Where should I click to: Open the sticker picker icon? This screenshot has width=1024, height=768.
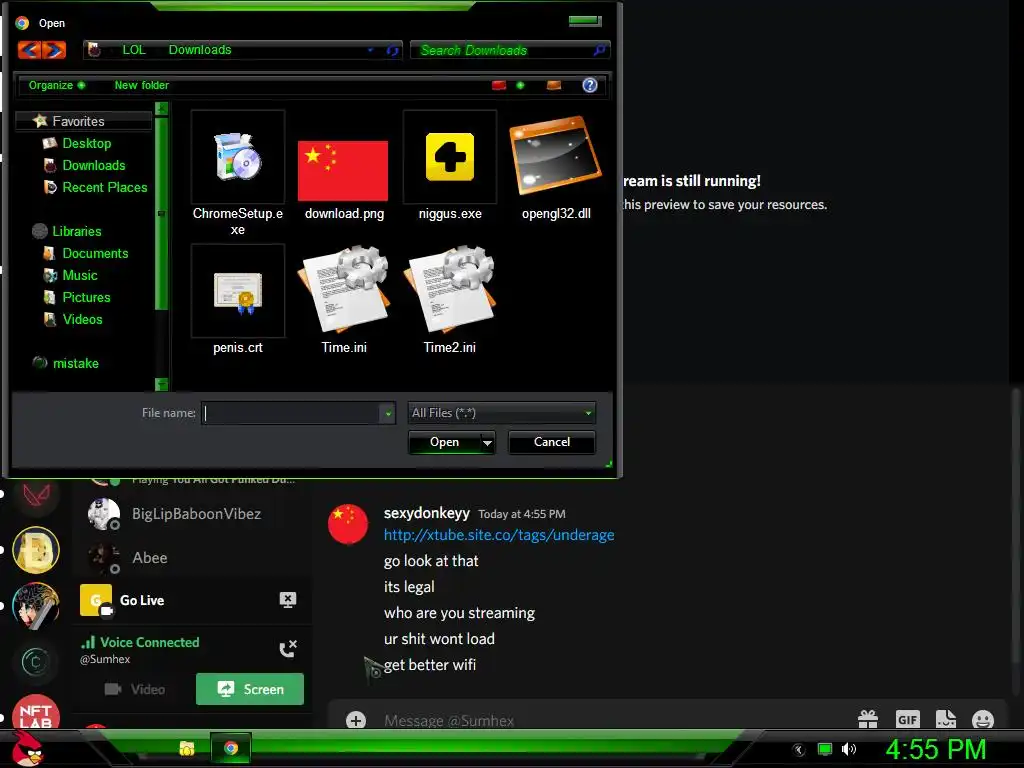pyautogui.click(x=946, y=719)
